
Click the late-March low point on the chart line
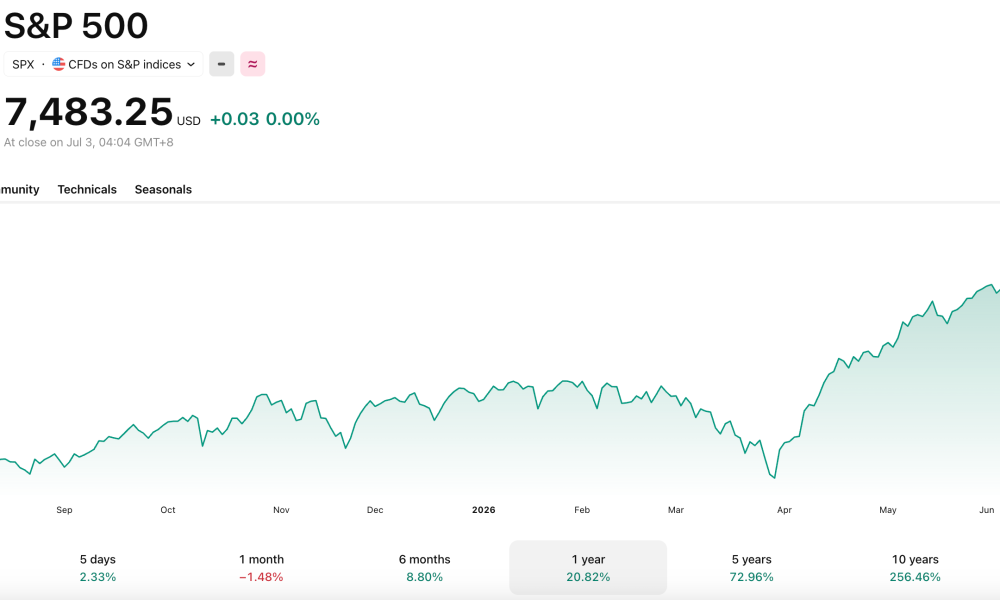click(774, 478)
